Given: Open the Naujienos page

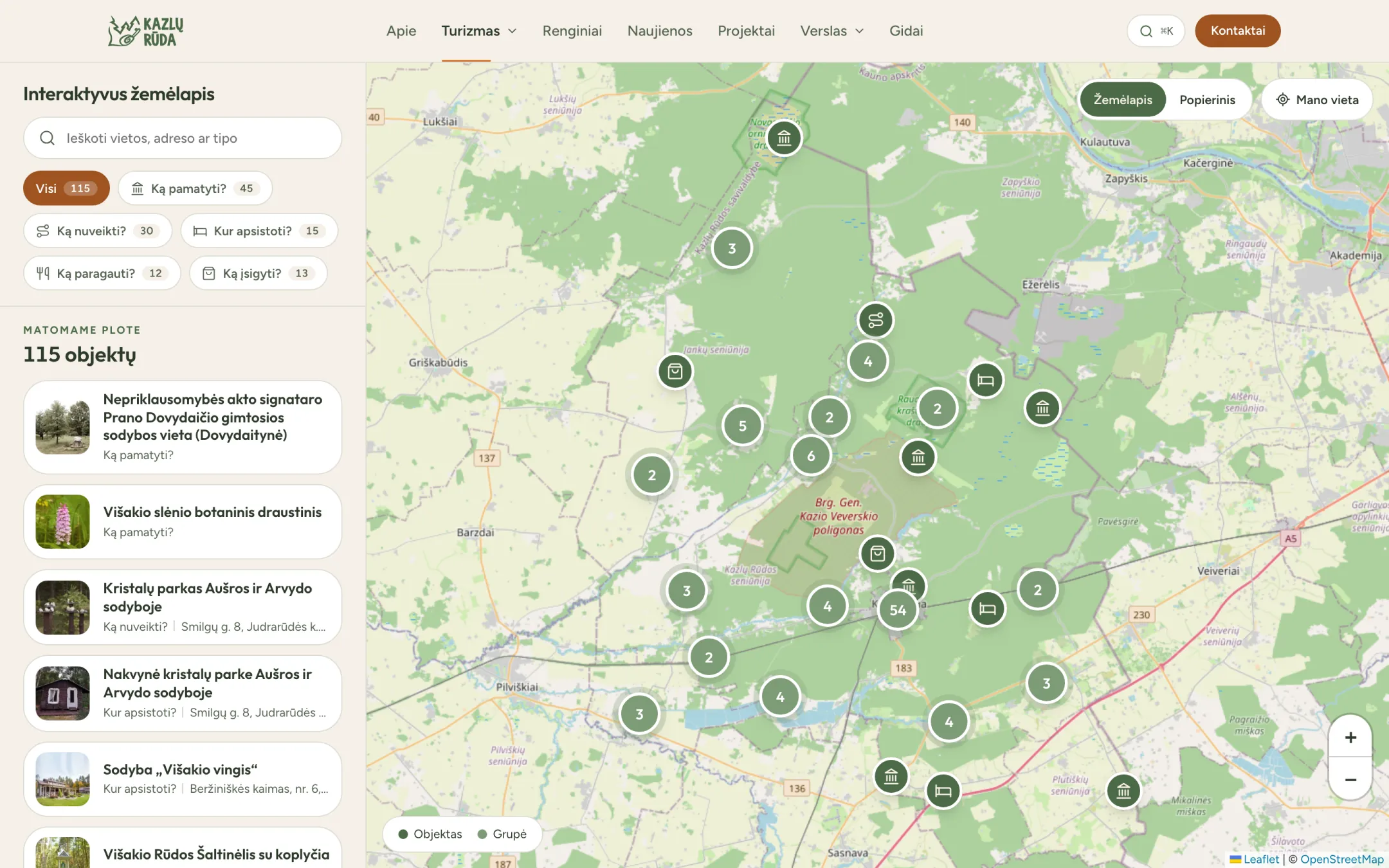Looking at the screenshot, I should (660, 31).
